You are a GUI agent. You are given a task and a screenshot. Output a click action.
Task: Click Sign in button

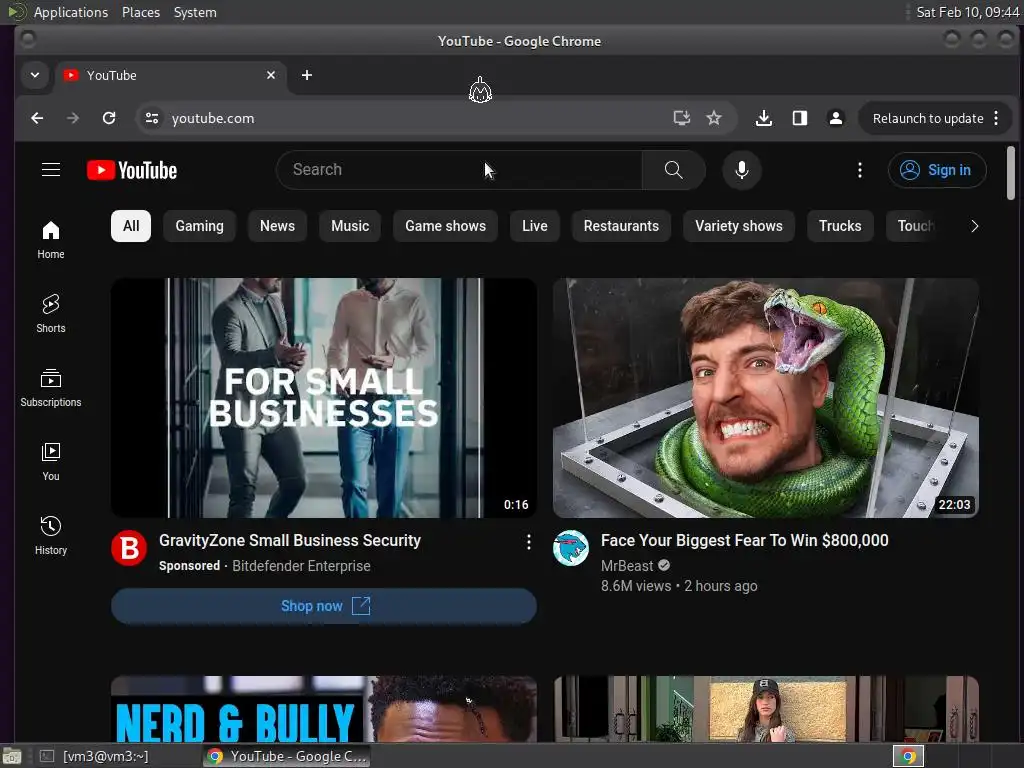coord(936,170)
